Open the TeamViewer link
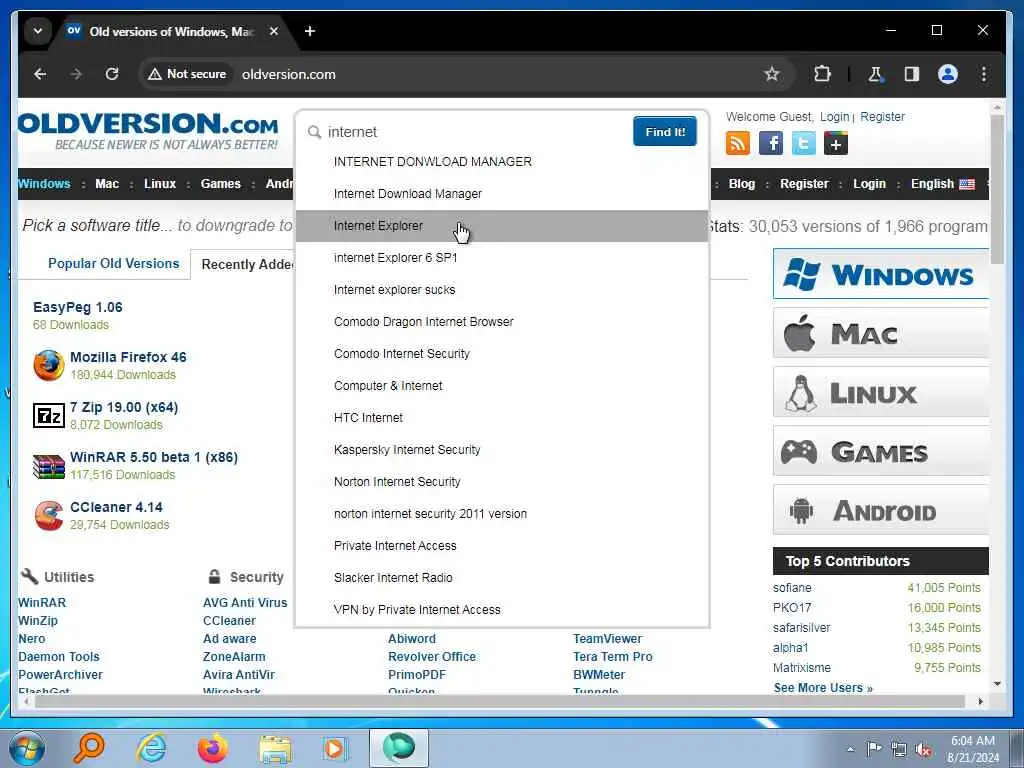The height and width of the screenshot is (768, 1024). point(607,639)
